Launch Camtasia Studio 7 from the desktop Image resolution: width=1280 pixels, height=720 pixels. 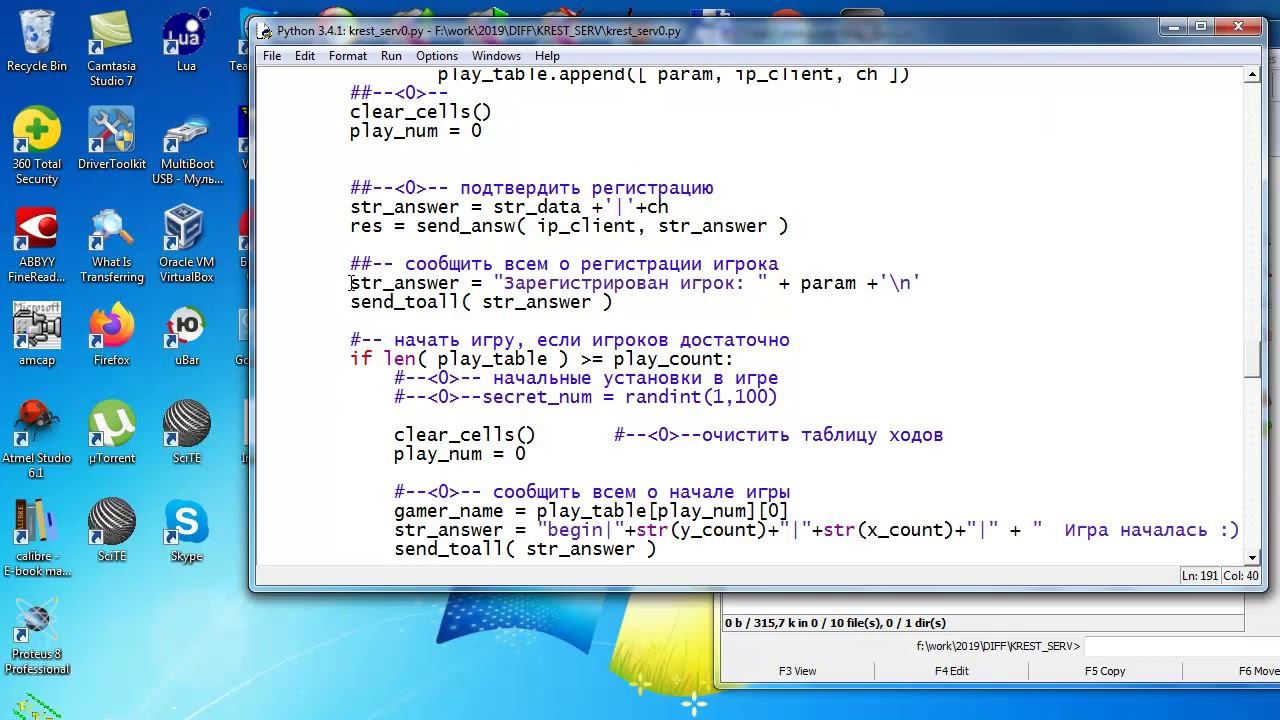tap(111, 48)
